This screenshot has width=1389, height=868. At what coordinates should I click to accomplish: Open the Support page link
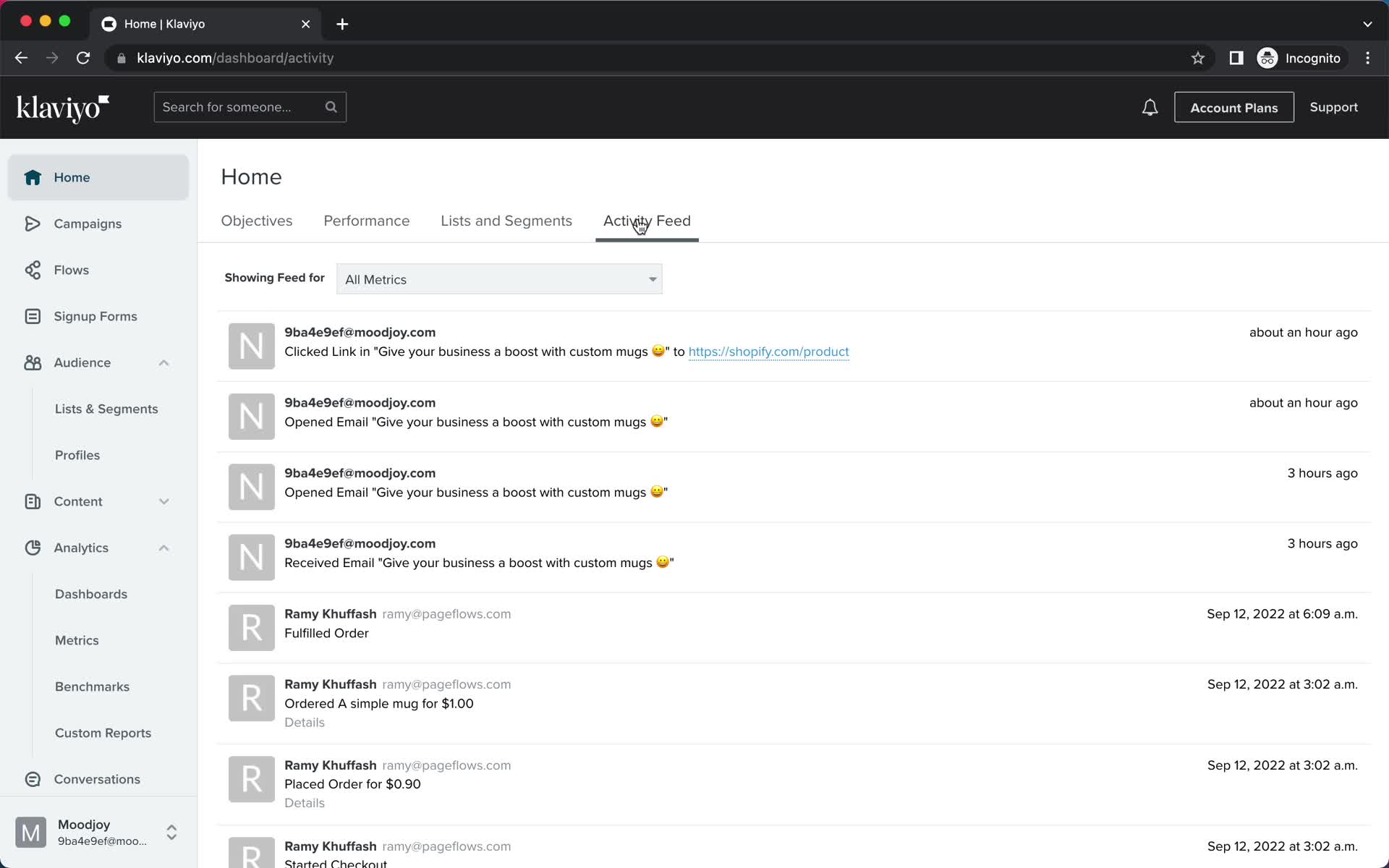point(1334,107)
